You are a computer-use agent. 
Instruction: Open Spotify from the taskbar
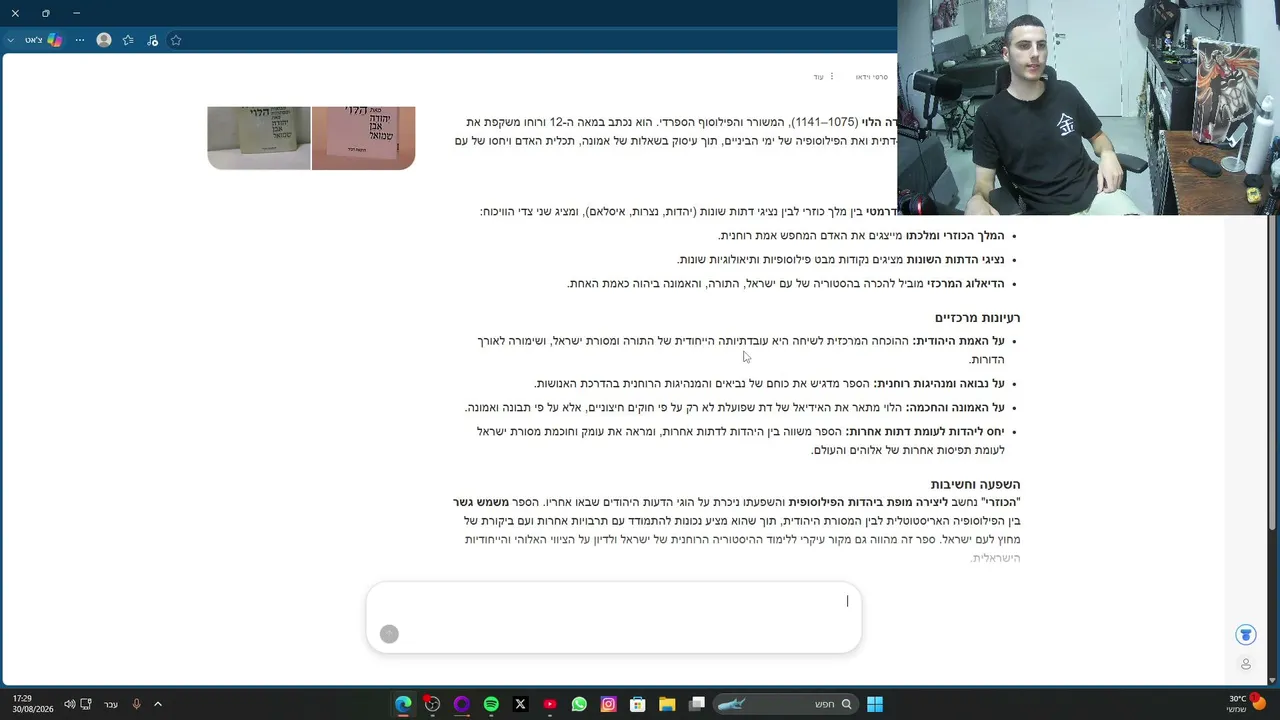point(491,704)
